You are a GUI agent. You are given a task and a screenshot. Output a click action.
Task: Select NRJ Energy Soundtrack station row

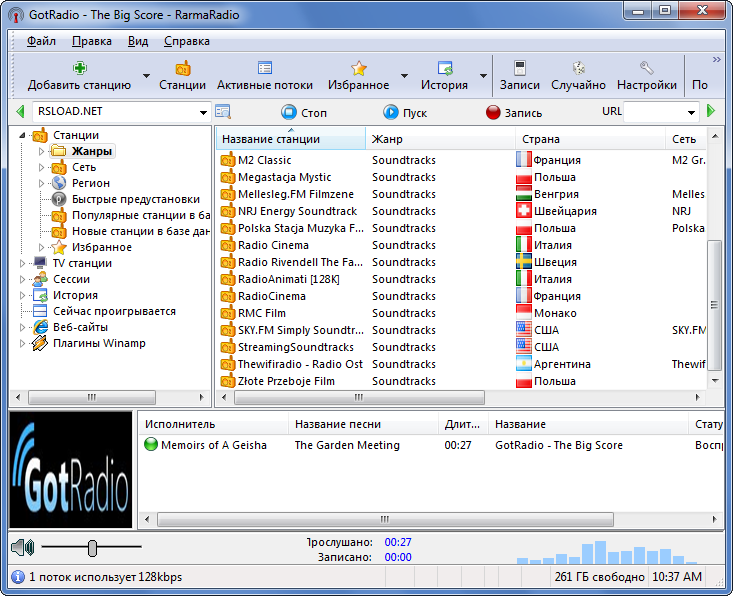point(461,211)
